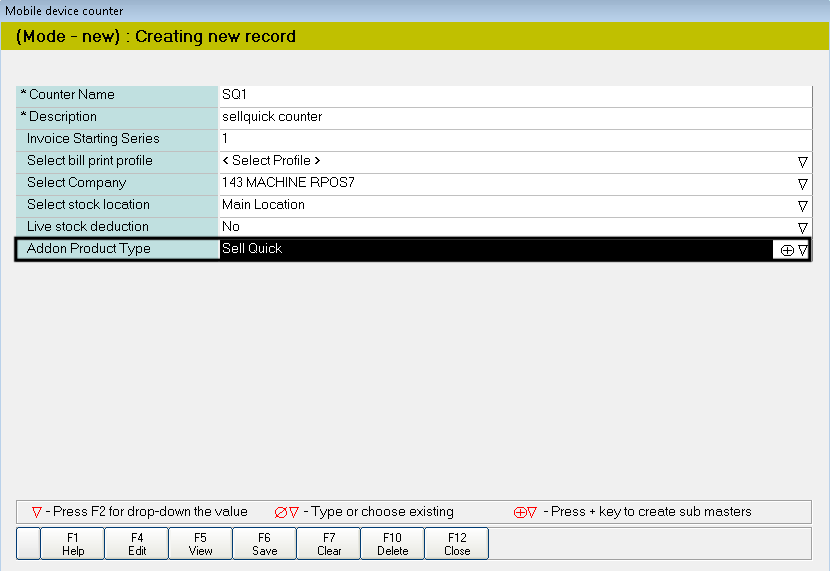Click the 'Select bill print profile' label
This screenshot has width=830, height=571.
point(89,161)
